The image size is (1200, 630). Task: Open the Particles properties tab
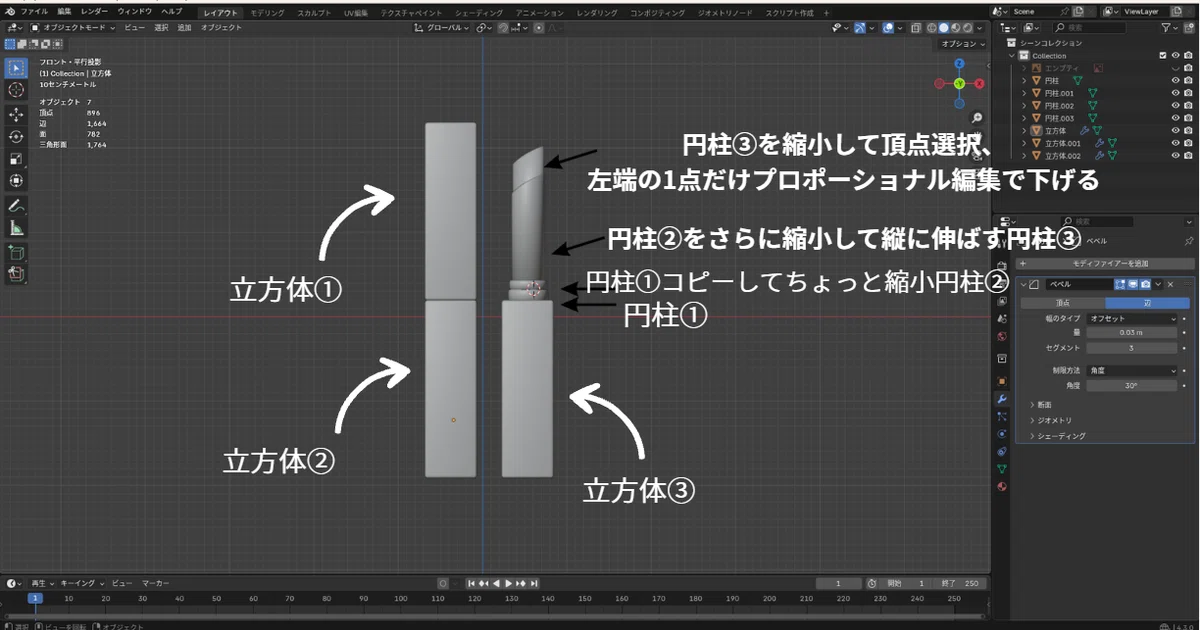1002,416
